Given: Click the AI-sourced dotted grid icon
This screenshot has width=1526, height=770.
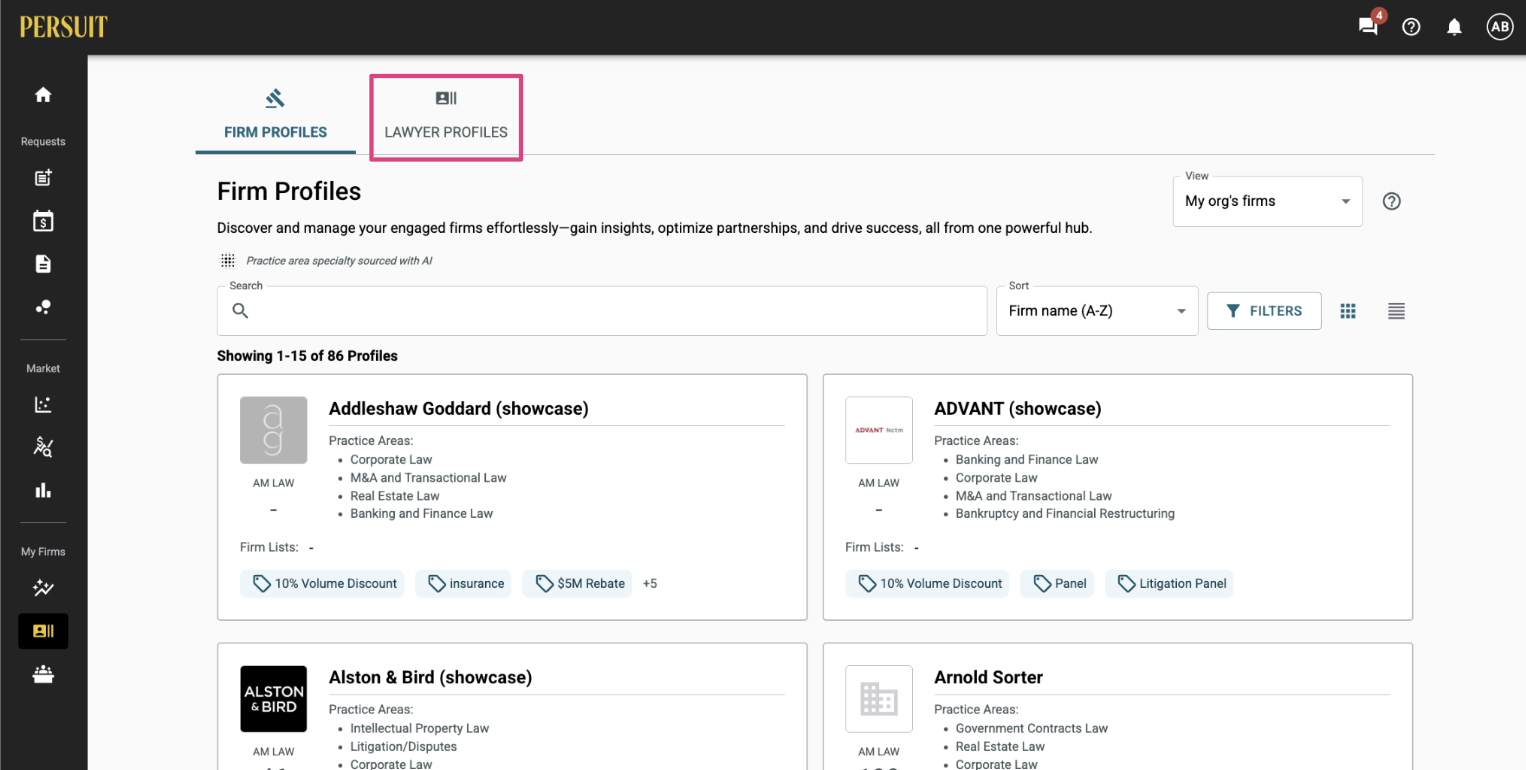Looking at the screenshot, I should point(228,261).
